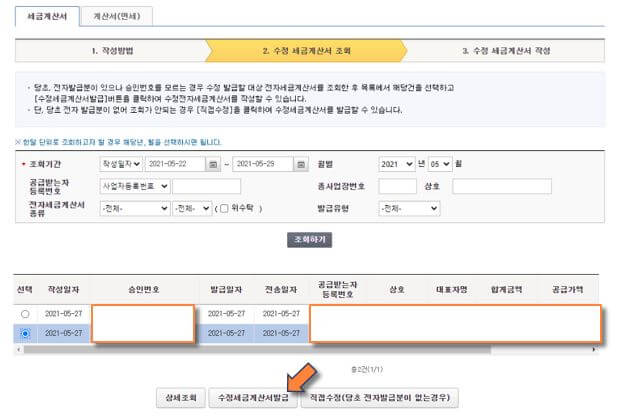Click the start date field 2021-05-22
Image resolution: width=619 pixels, height=418 pixels.
176,164
